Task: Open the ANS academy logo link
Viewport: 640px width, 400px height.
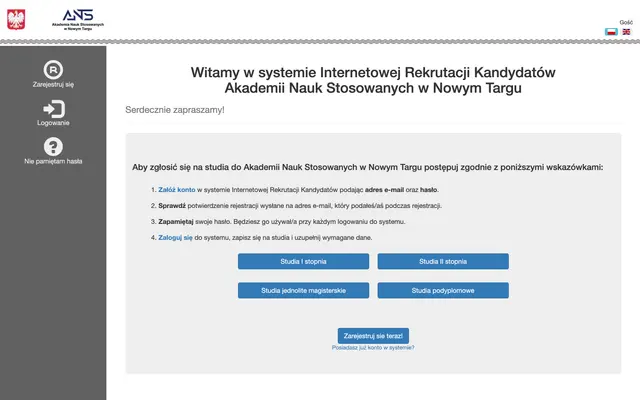Action: coord(78,20)
